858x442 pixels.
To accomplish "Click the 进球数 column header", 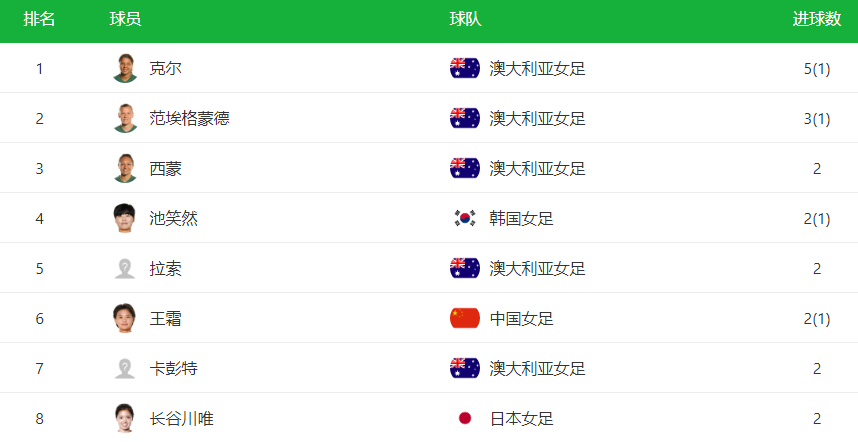I will (816, 19).
